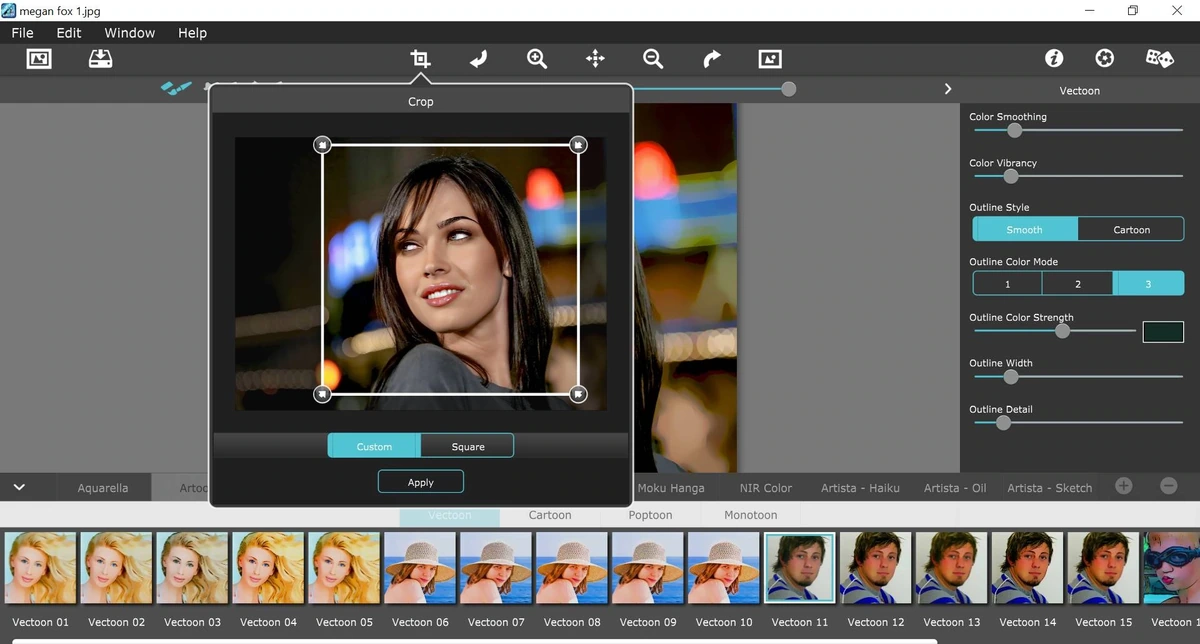Click the zoom in magnifier
This screenshot has height=644, width=1200.
pyautogui.click(x=537, y=59)
